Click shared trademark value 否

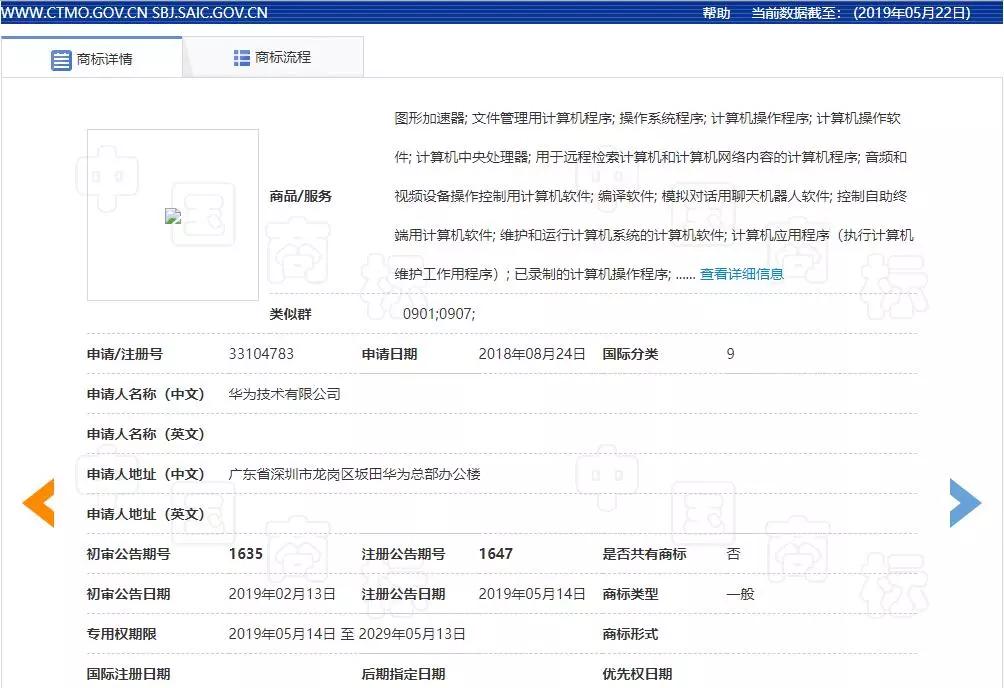click(x=734, y=553)
